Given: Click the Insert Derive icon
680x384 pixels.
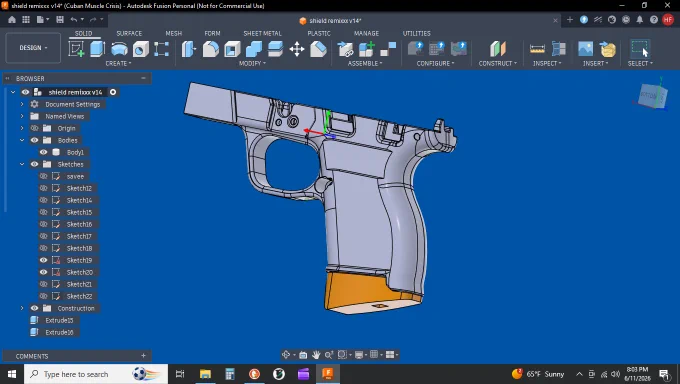Looking at the screenshot, I should [x=608, y=49].
